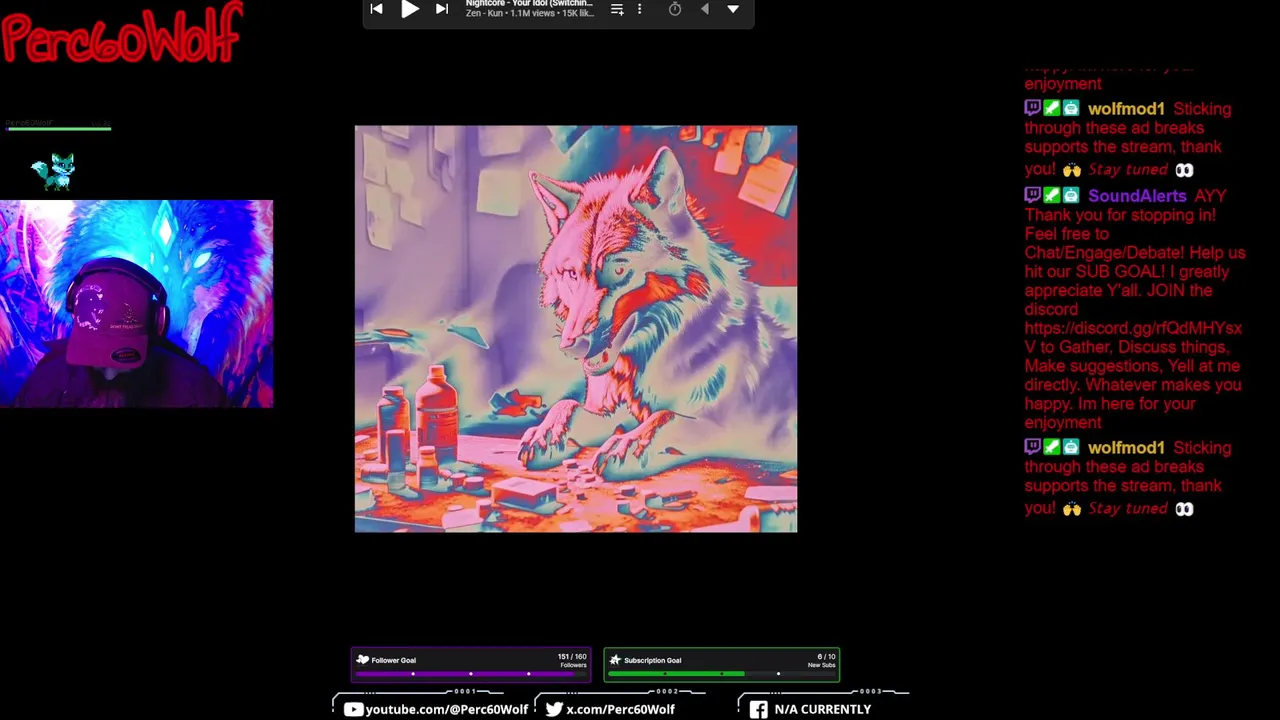Click the 151 / 160 followers count
The image size is (1280, 720).
click(x=571, y=657)
